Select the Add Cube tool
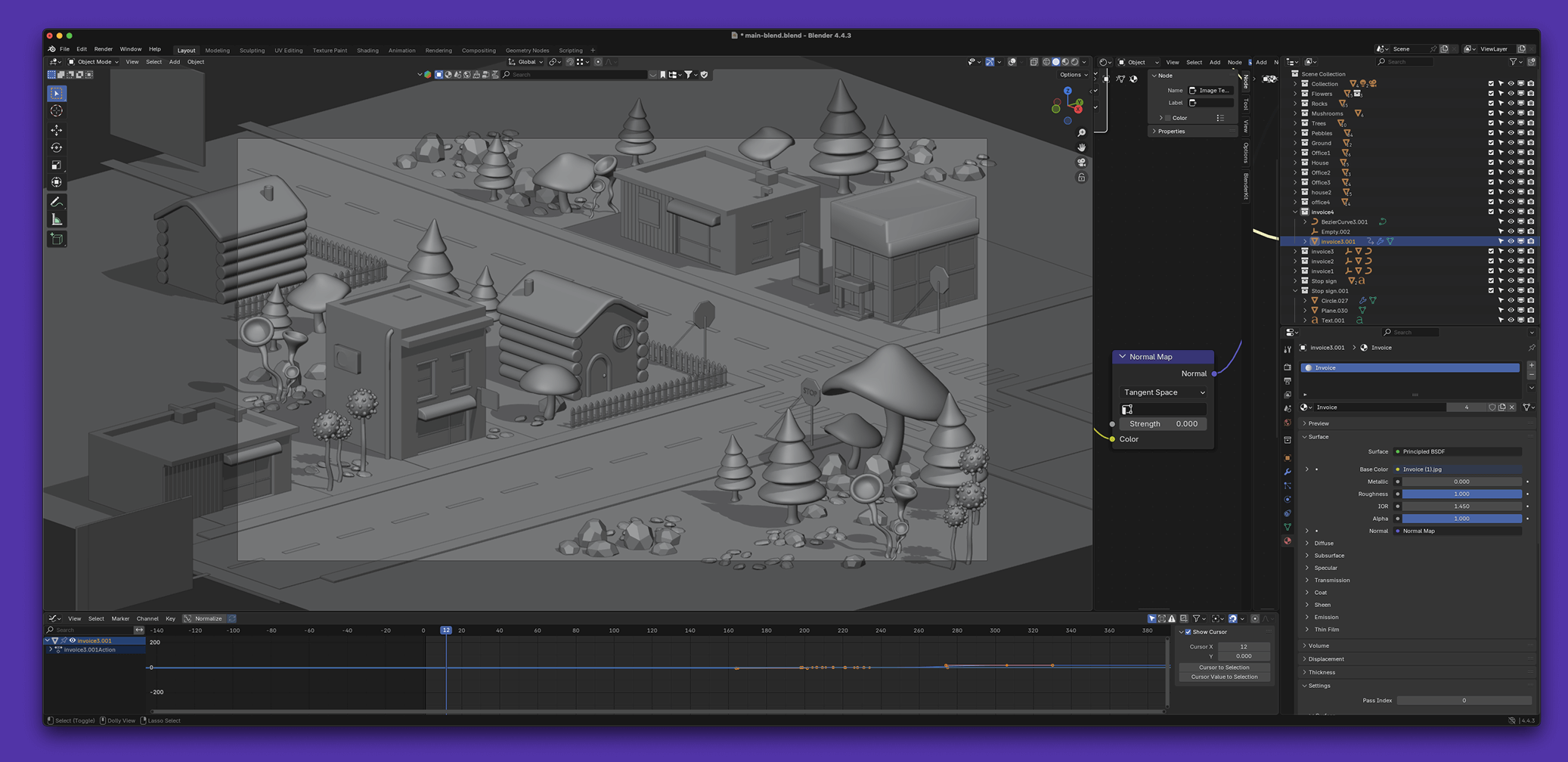 click(x=57, y=239)
